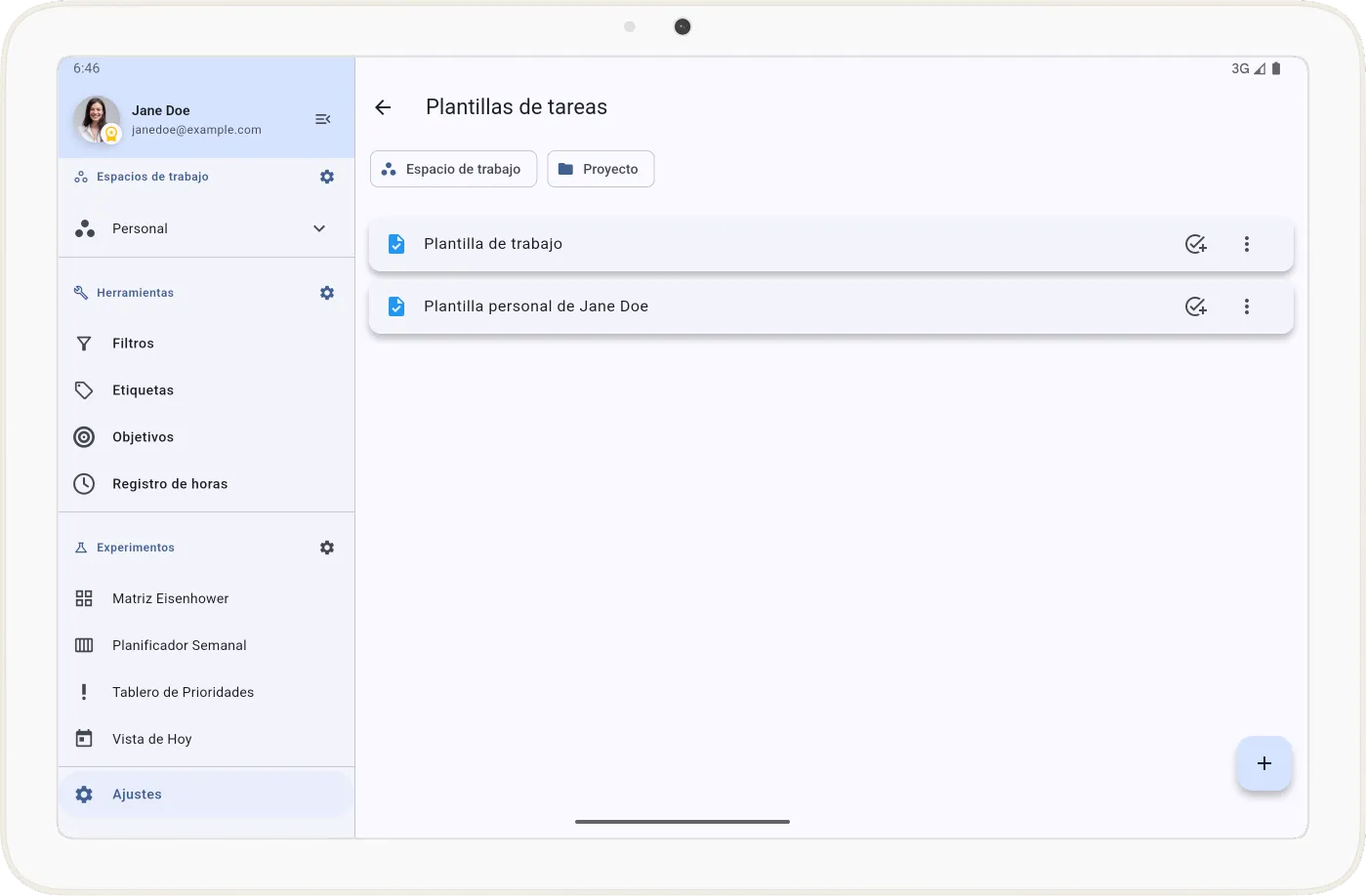
Task: Click the Personal workspace dots icon
Action: point(85,228)
